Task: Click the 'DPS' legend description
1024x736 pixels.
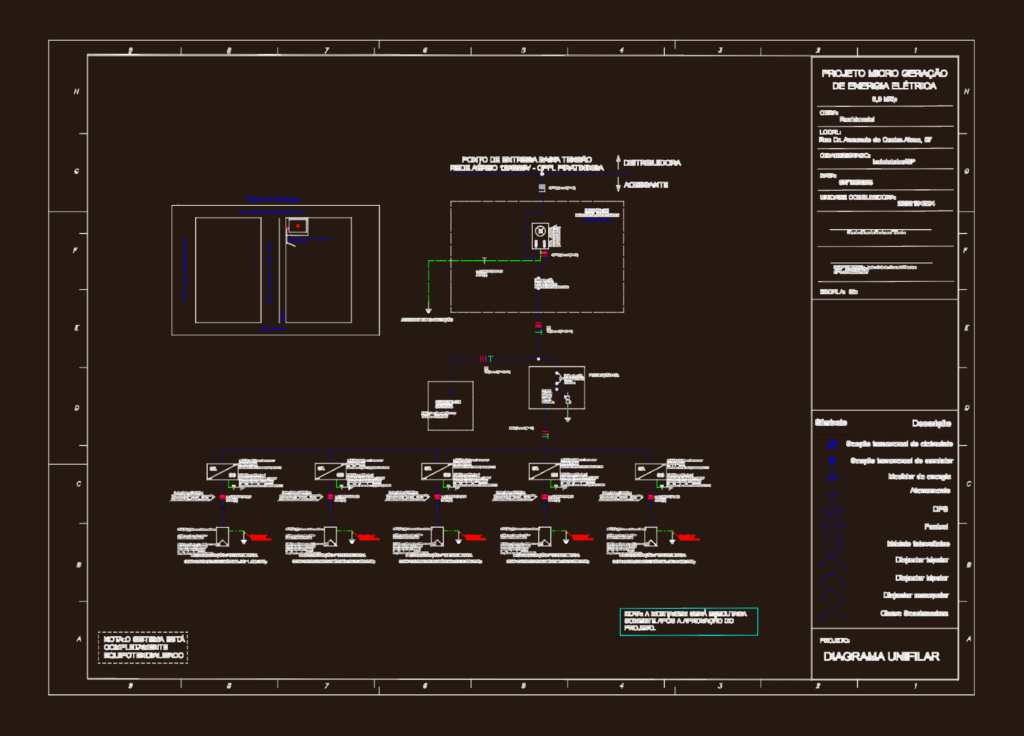Action: pyautogui.click(x=940, y=509)
